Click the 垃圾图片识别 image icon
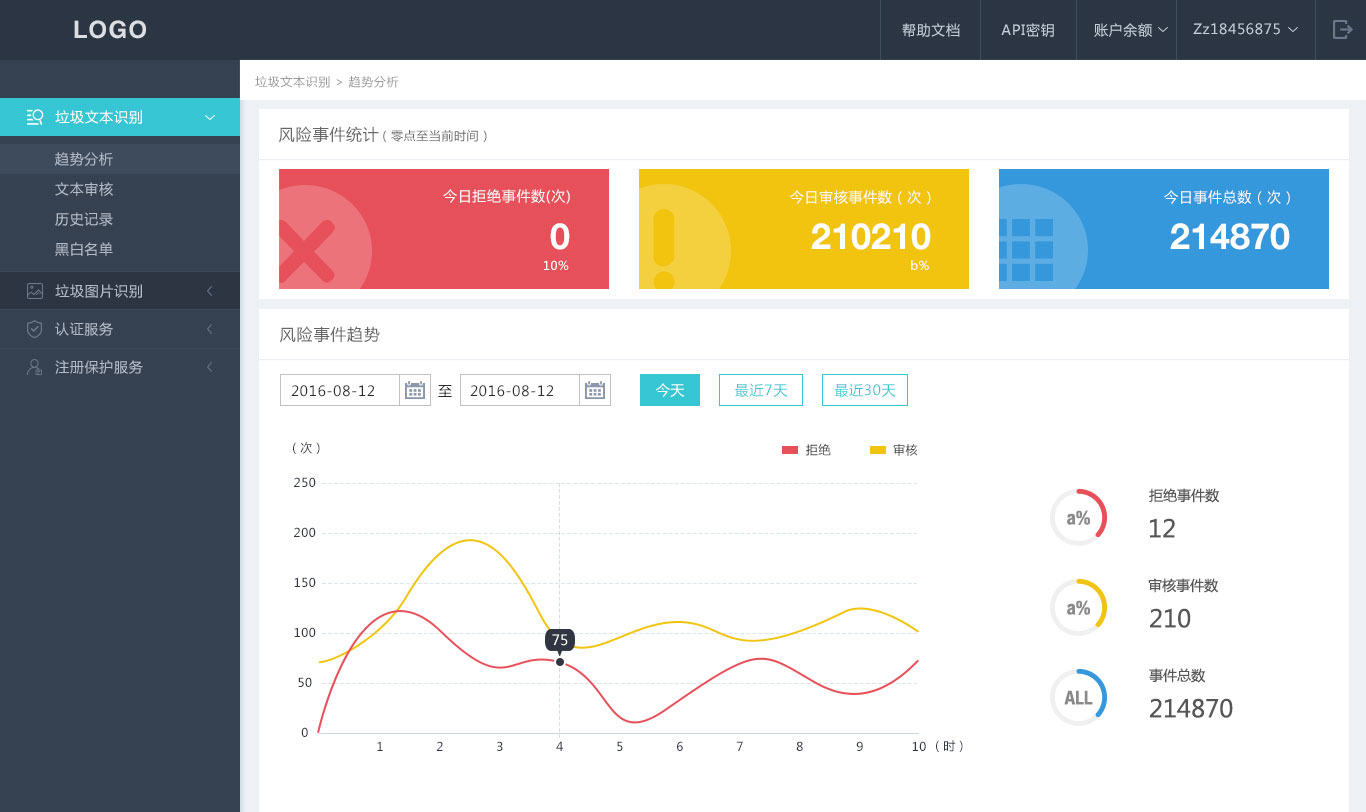 (35, 291)
